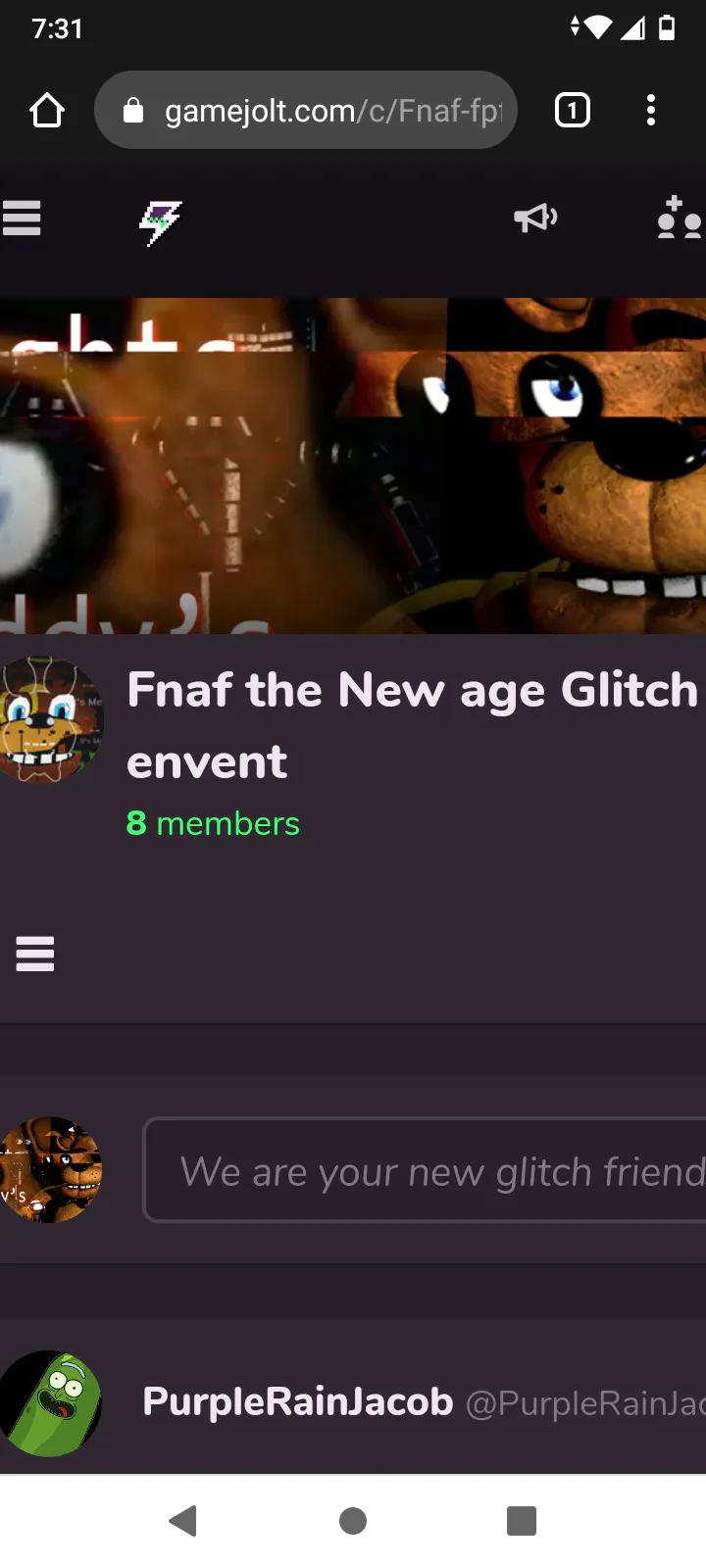
Task: Open your user avatar beside the post box
Action: (x=51, y=1169)
